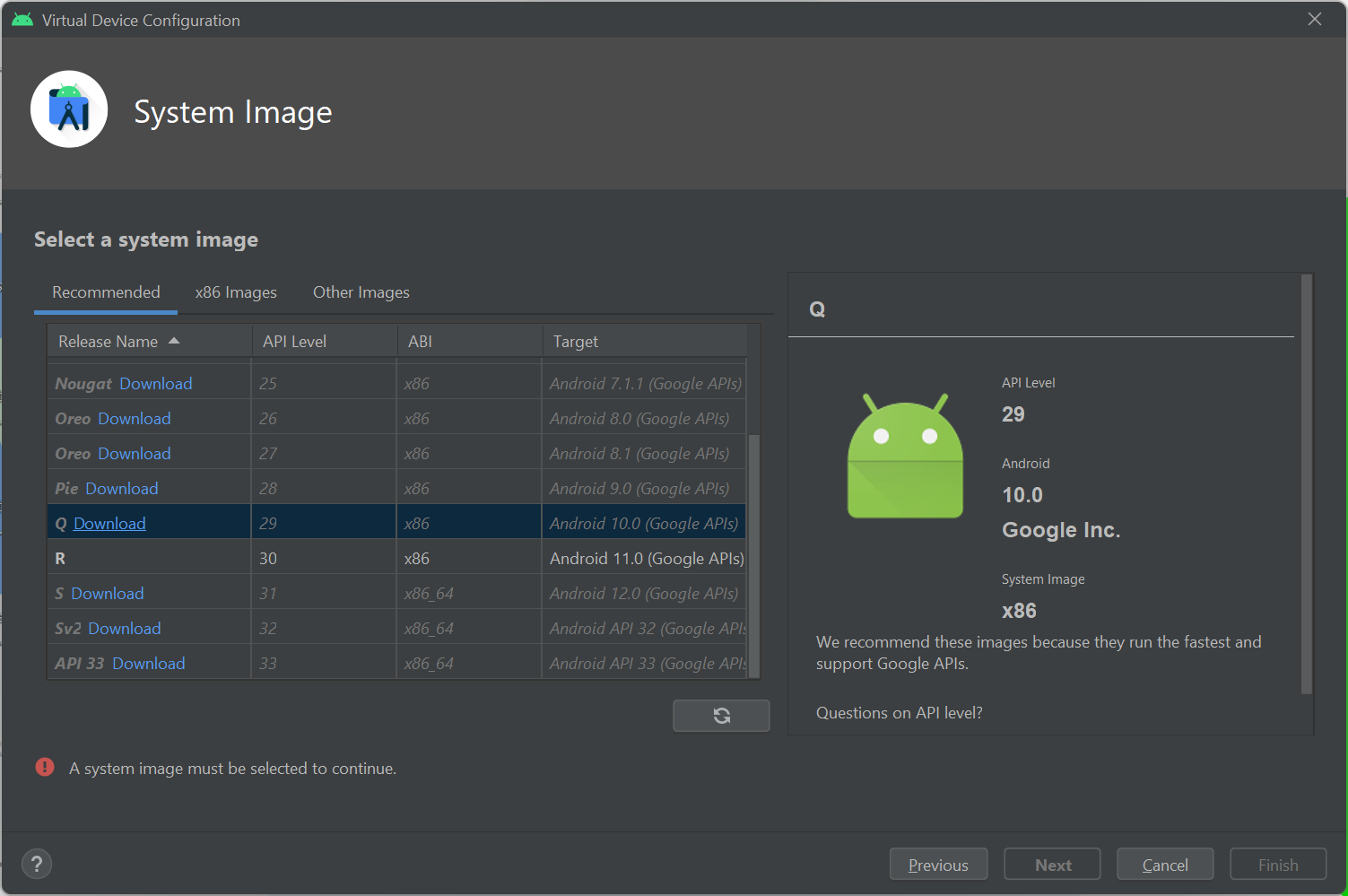1348x896 pixels.
Task: Download the API 33 system image
Action: [x=149, y=663]
